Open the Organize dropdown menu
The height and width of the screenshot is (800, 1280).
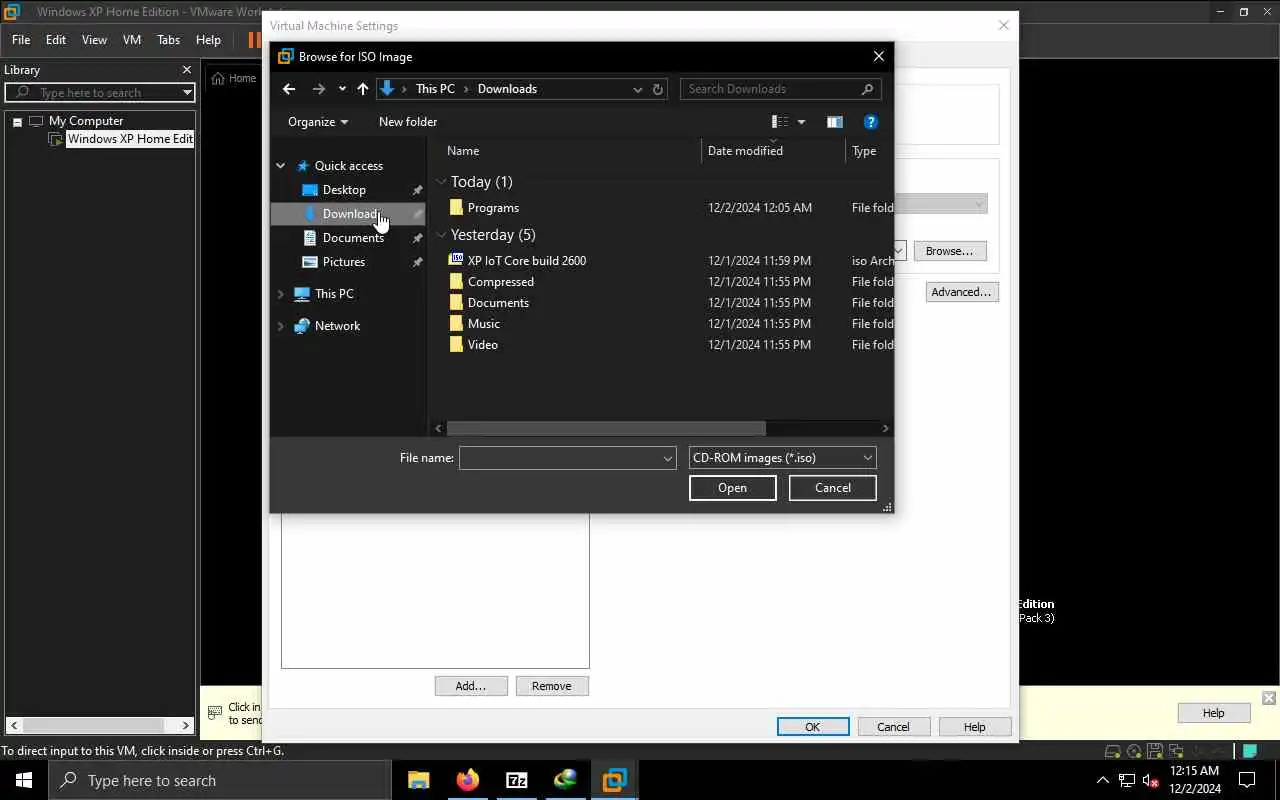pos(318,122)
